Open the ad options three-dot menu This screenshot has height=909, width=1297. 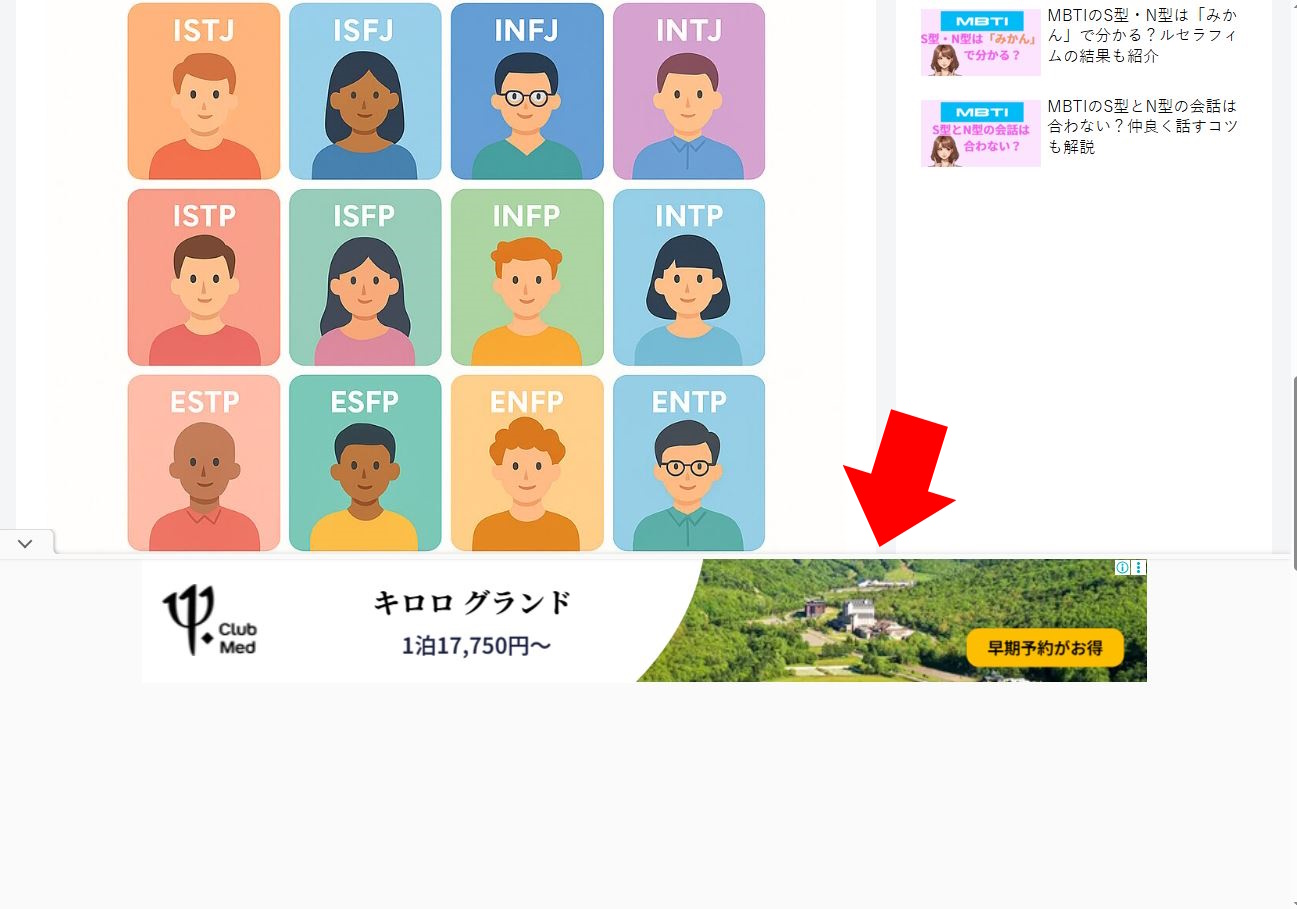click(1139, 567)
